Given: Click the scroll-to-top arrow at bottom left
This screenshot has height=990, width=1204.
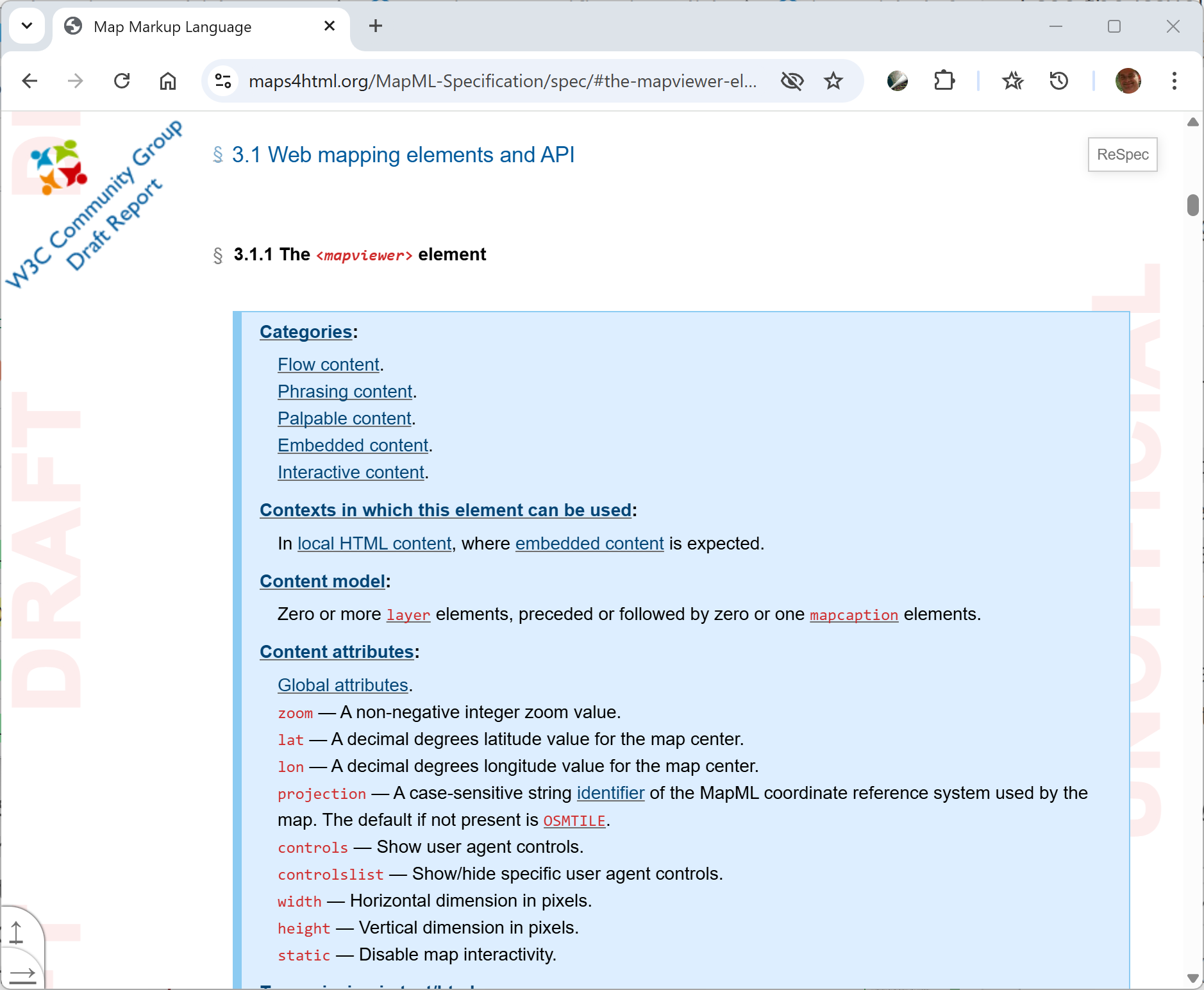Looking at the screenshot, I should (17, 931).
